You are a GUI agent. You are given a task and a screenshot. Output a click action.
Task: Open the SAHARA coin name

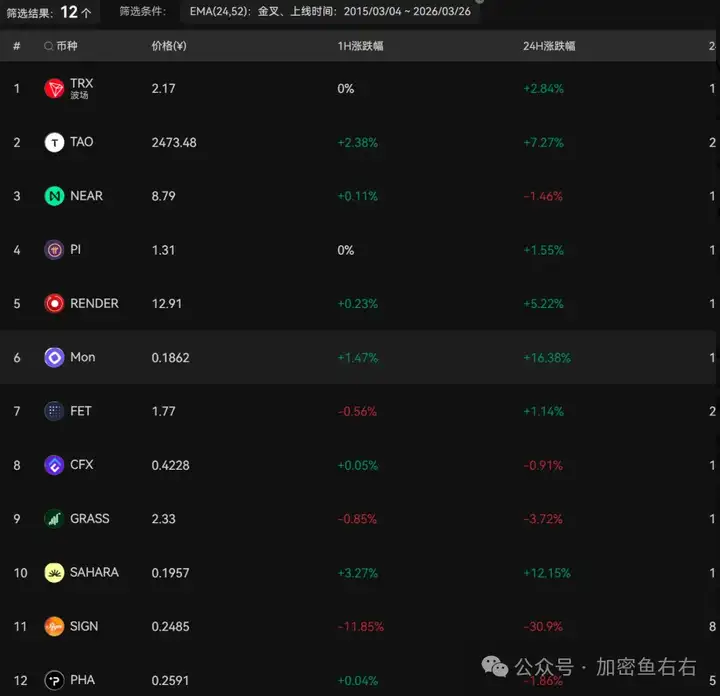(x=94, y=573)
